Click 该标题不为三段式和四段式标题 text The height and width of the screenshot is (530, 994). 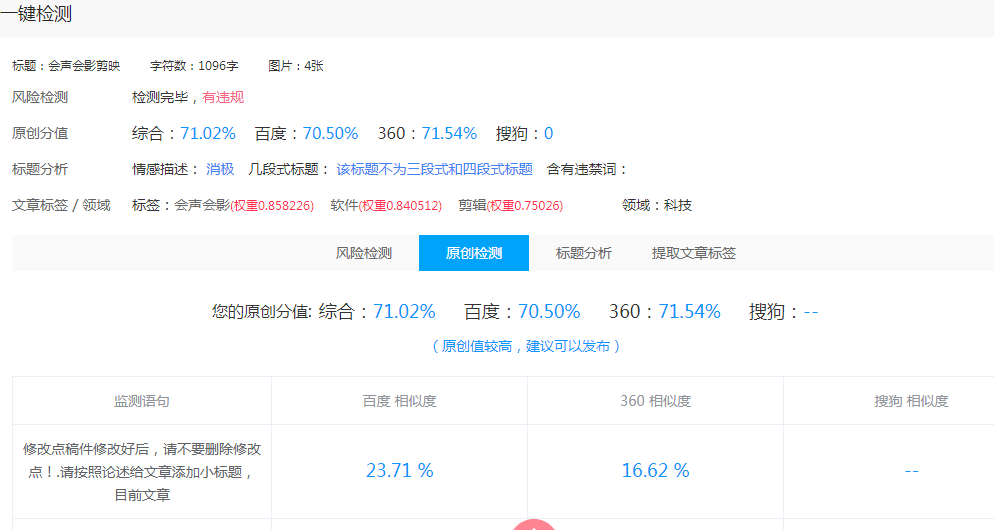click(x=434, y=169)
